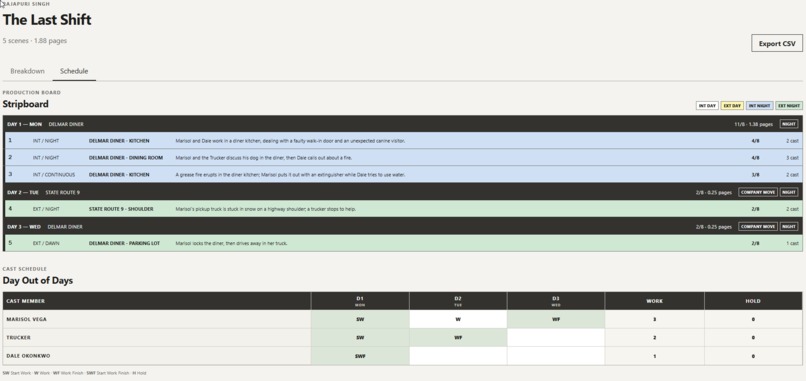
Task: Click the green EXT NIGHT legend chip
Action: 789,105
